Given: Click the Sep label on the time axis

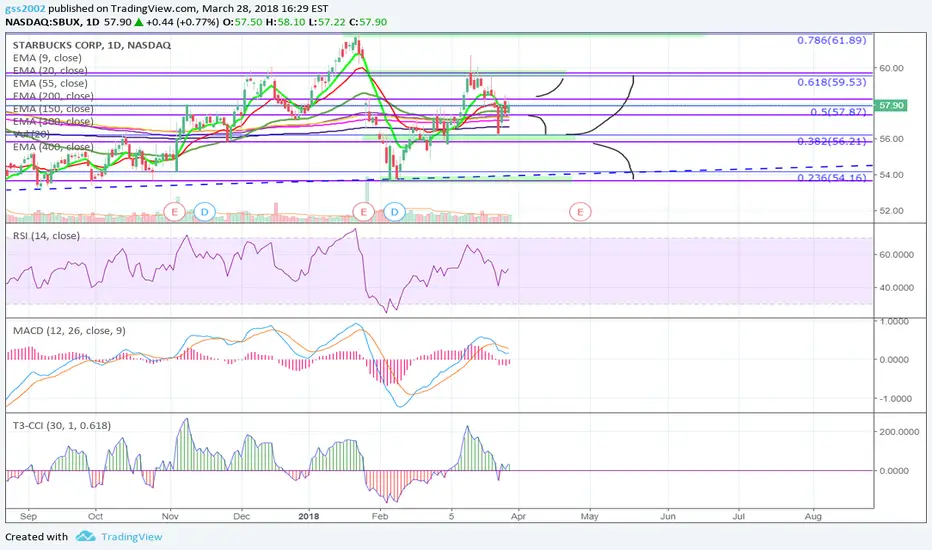Looking at the screenshot, I should tap(28, 516).
